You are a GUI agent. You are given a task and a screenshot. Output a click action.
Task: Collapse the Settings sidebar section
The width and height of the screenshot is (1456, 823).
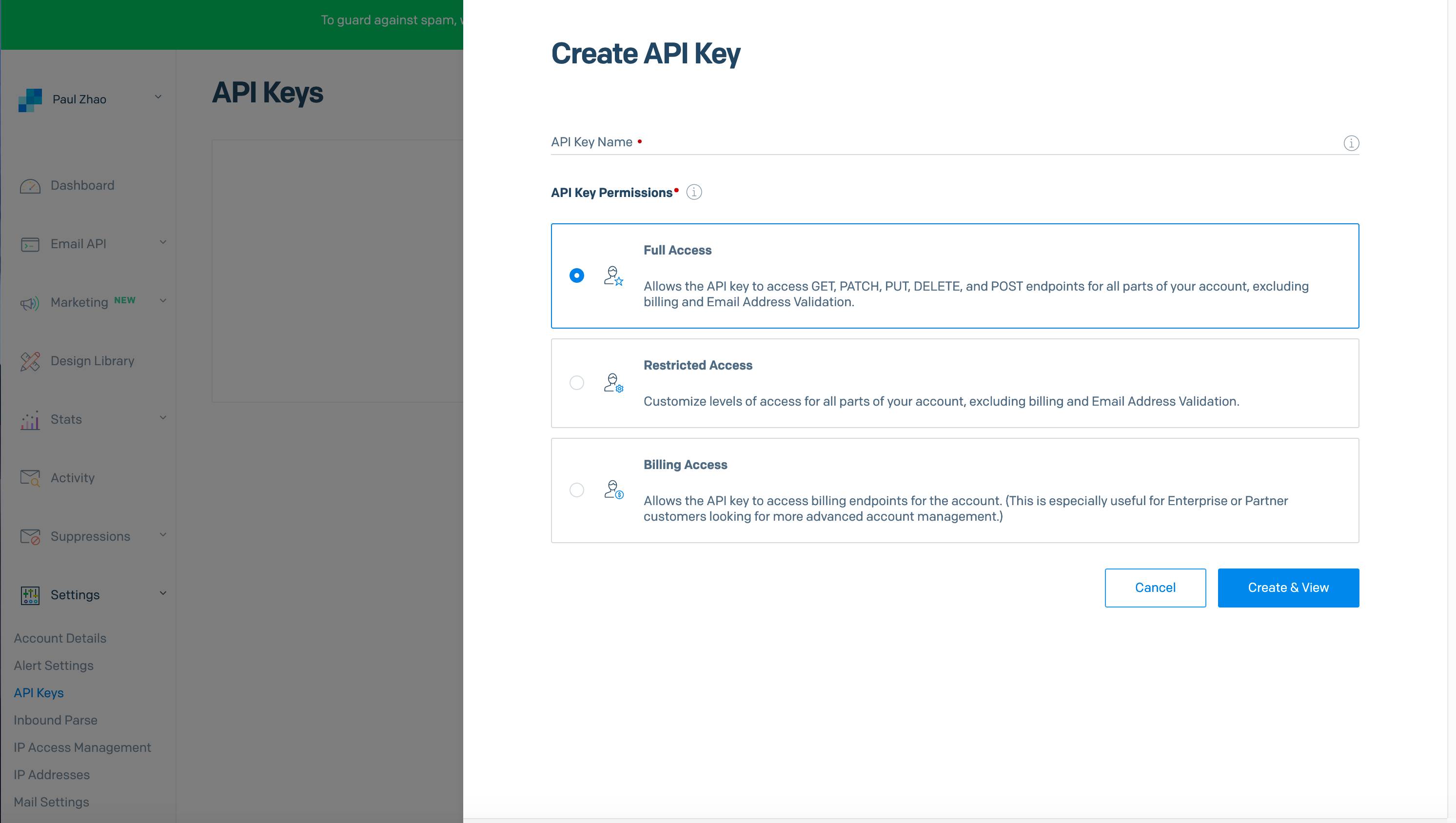coord(163,593)
